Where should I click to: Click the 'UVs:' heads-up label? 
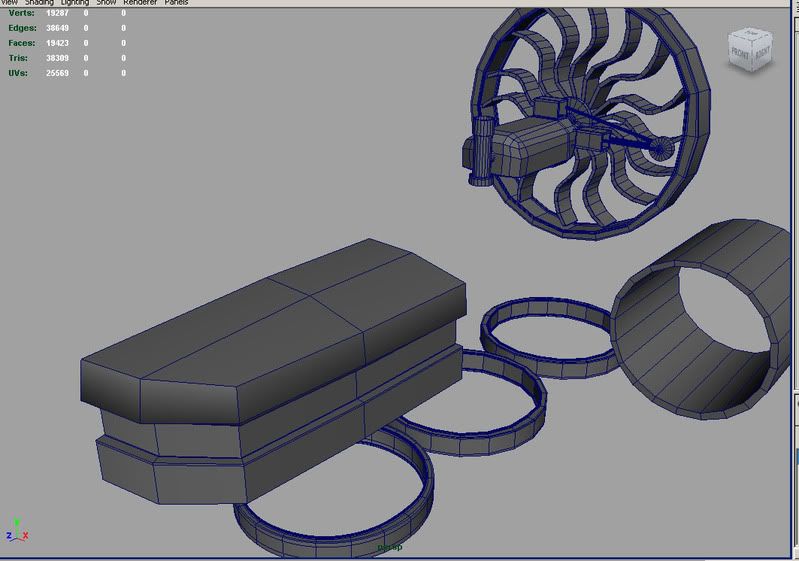pyautogui.click(x=18, y=73)
